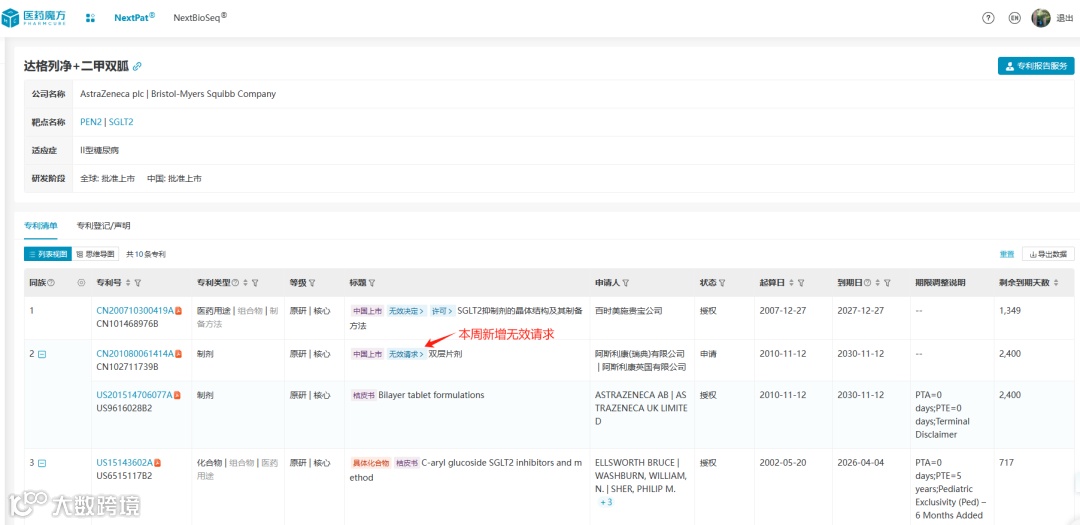Click the 专利报告服务 button
The image size is (1080, 525).
[x=1036, y=66]
